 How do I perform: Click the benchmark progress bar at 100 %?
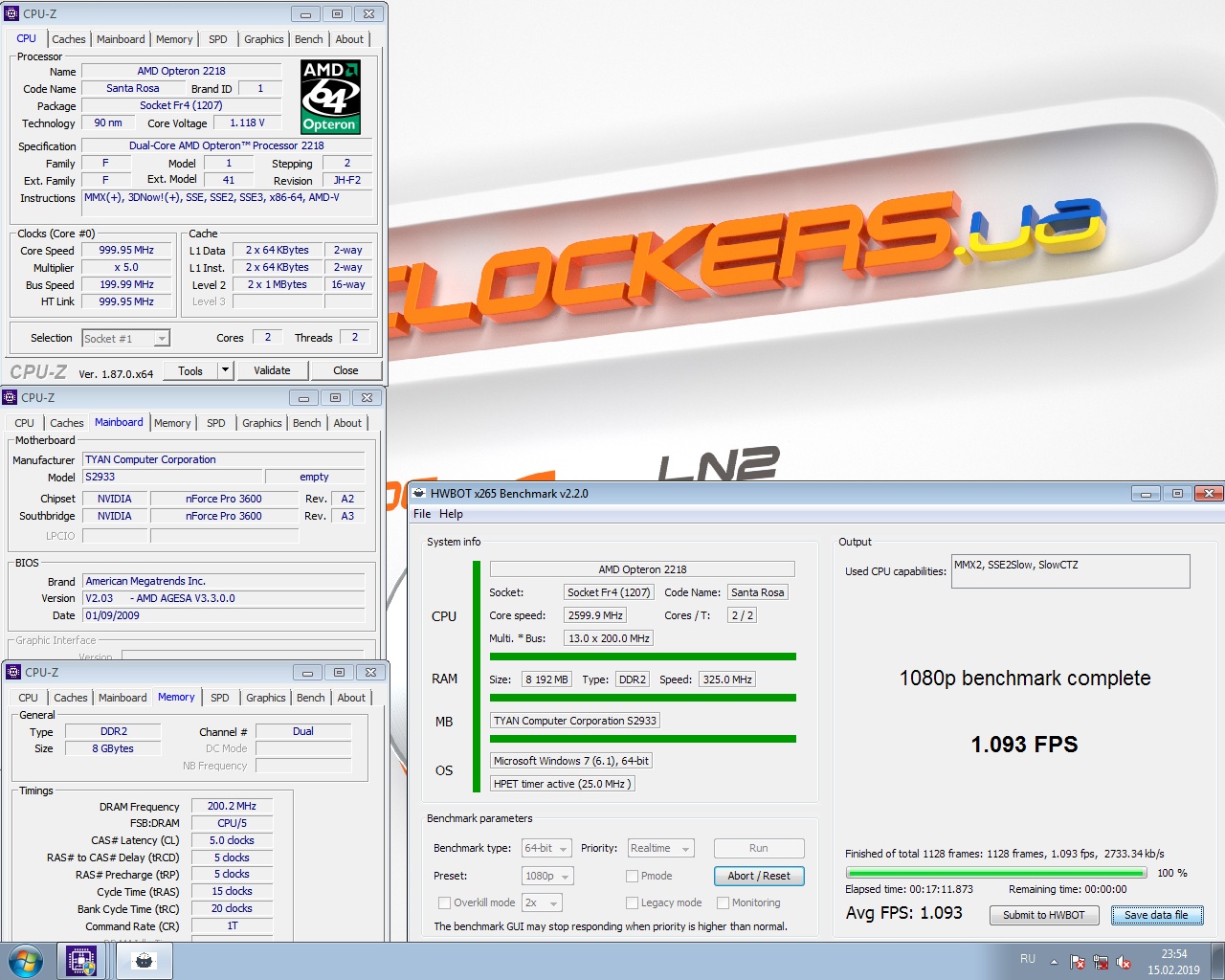[996, 873]
